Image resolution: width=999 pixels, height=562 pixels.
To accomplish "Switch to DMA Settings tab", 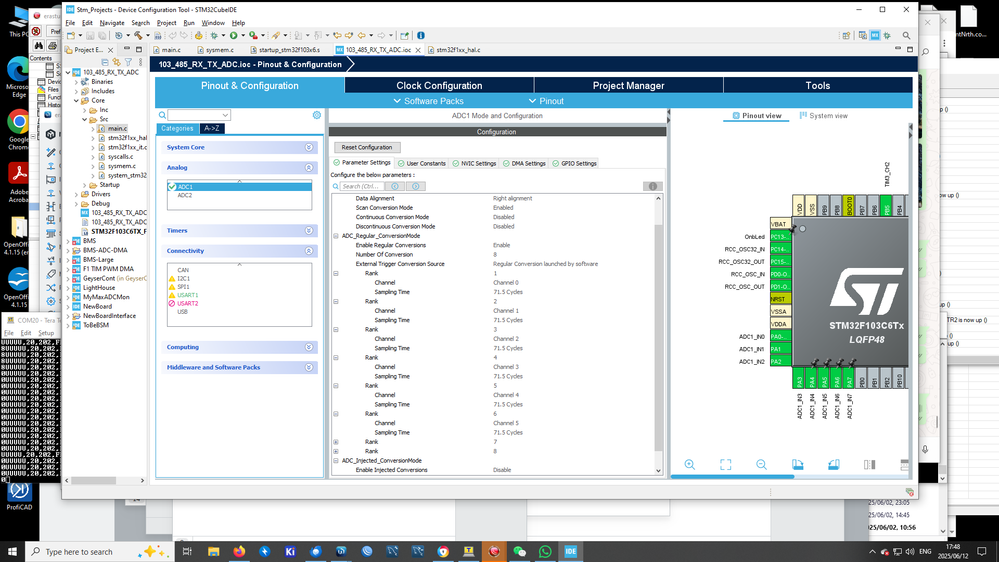I will click(524, 163).
